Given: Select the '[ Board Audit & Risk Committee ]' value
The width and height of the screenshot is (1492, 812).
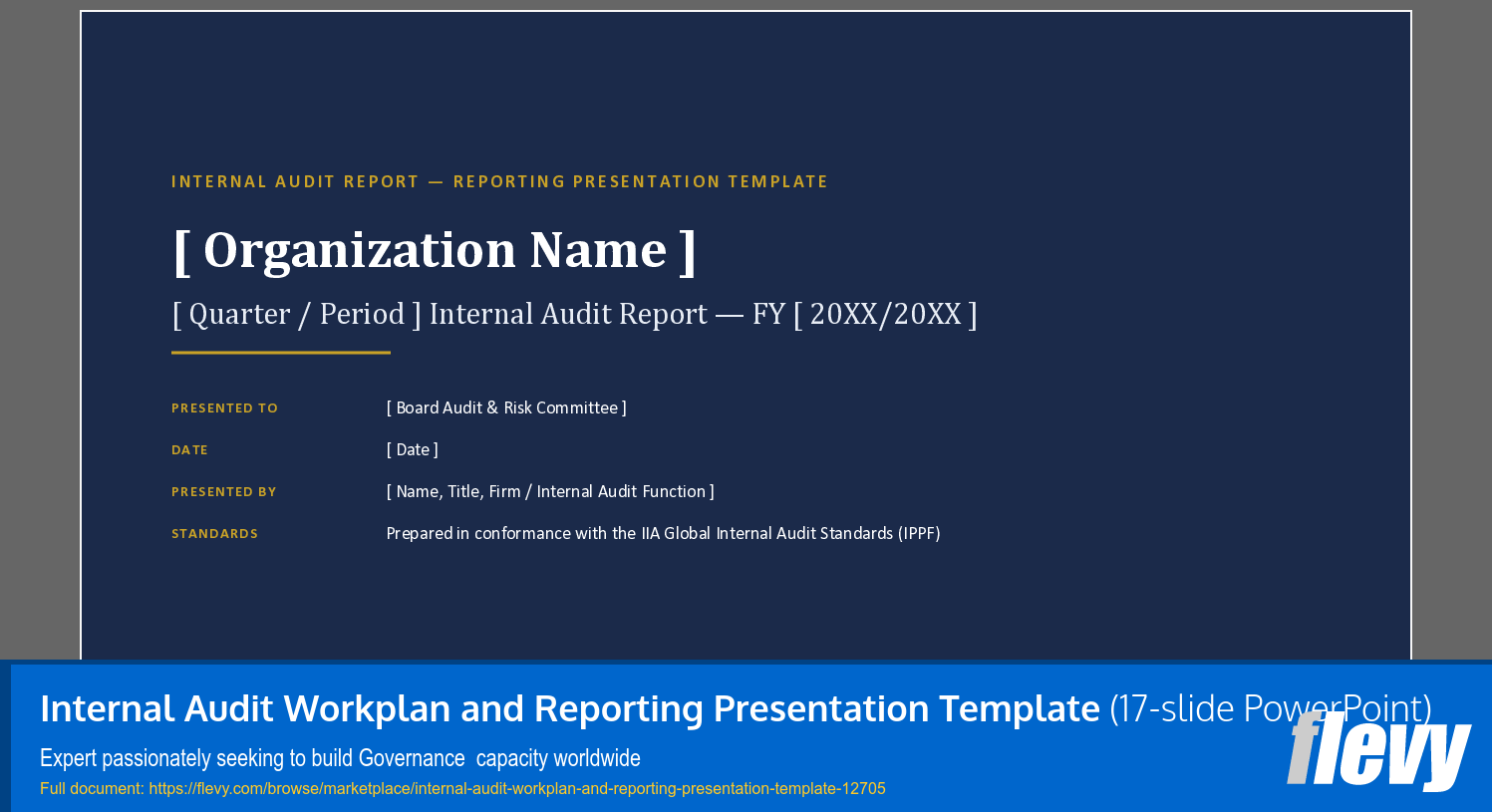Looking at the screenshot, I should tap(506, 407).
